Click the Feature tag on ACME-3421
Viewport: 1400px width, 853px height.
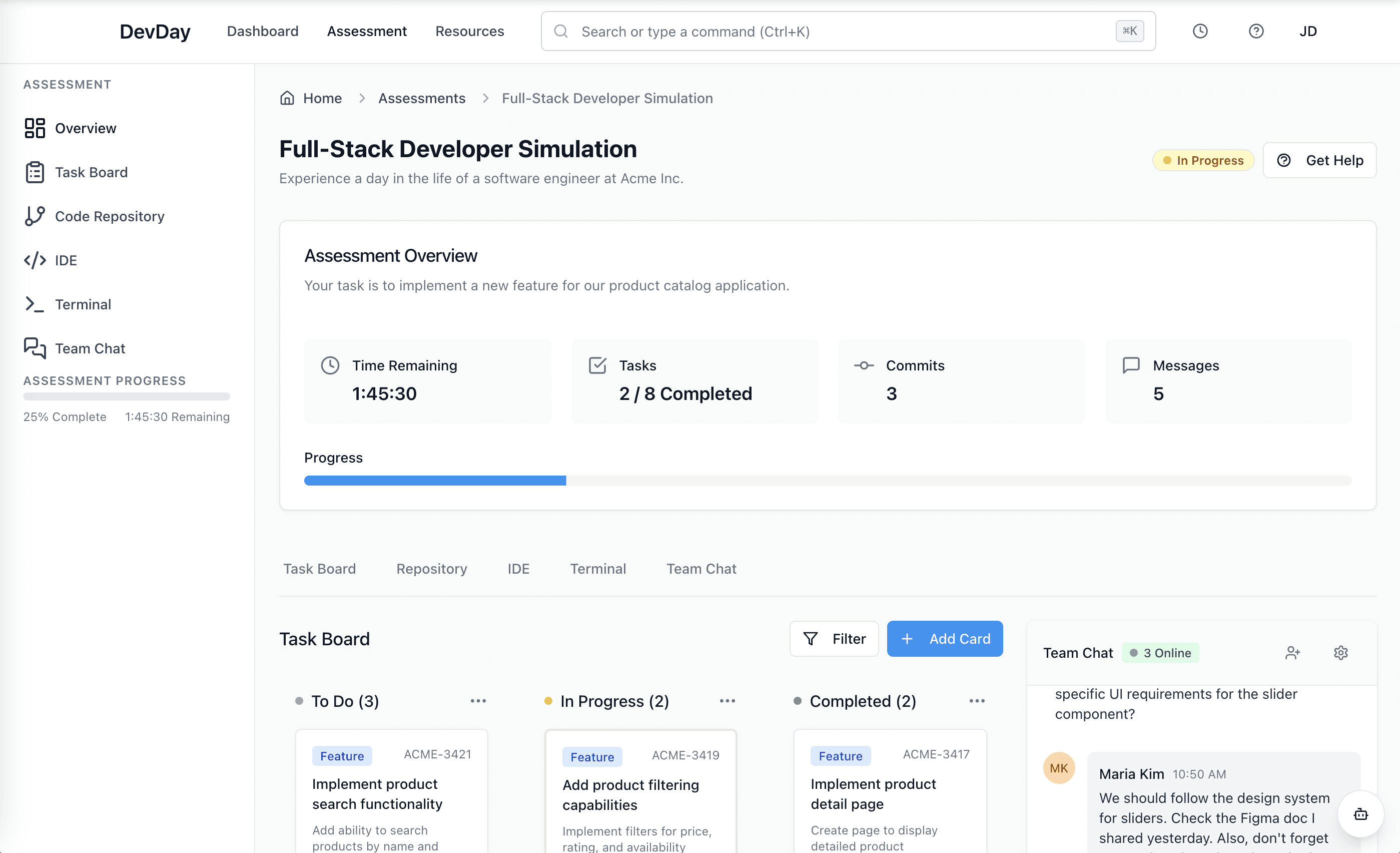click(342, 756)
